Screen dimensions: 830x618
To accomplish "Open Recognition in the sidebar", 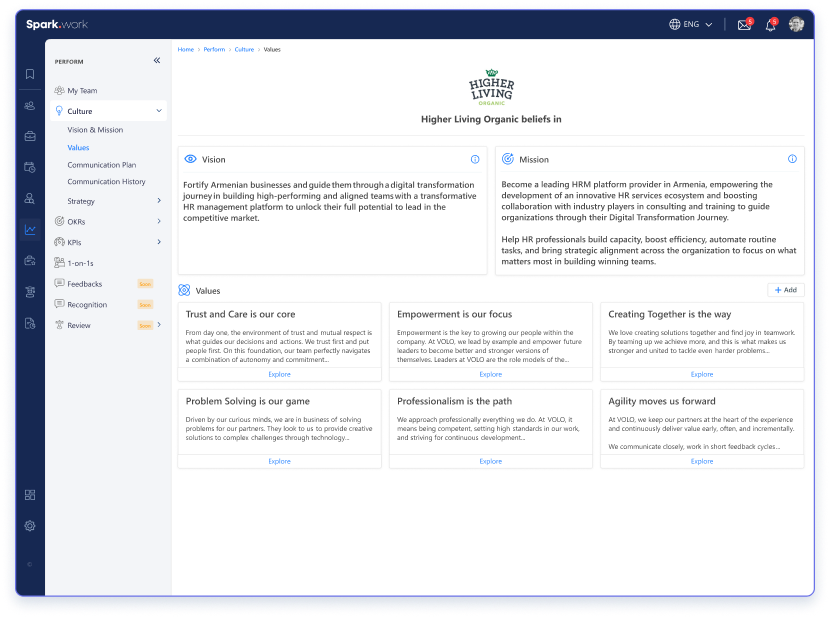I will [87, 304].
